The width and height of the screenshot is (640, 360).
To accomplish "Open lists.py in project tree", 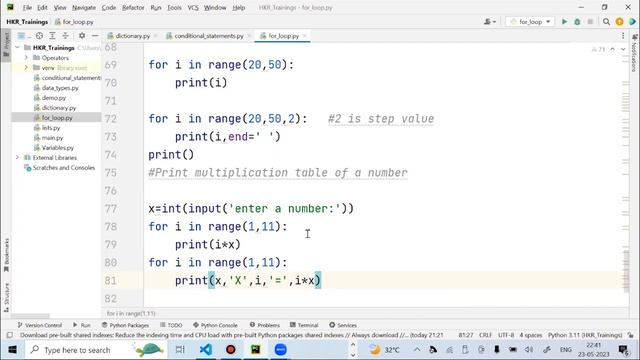I will pos(47,128).
